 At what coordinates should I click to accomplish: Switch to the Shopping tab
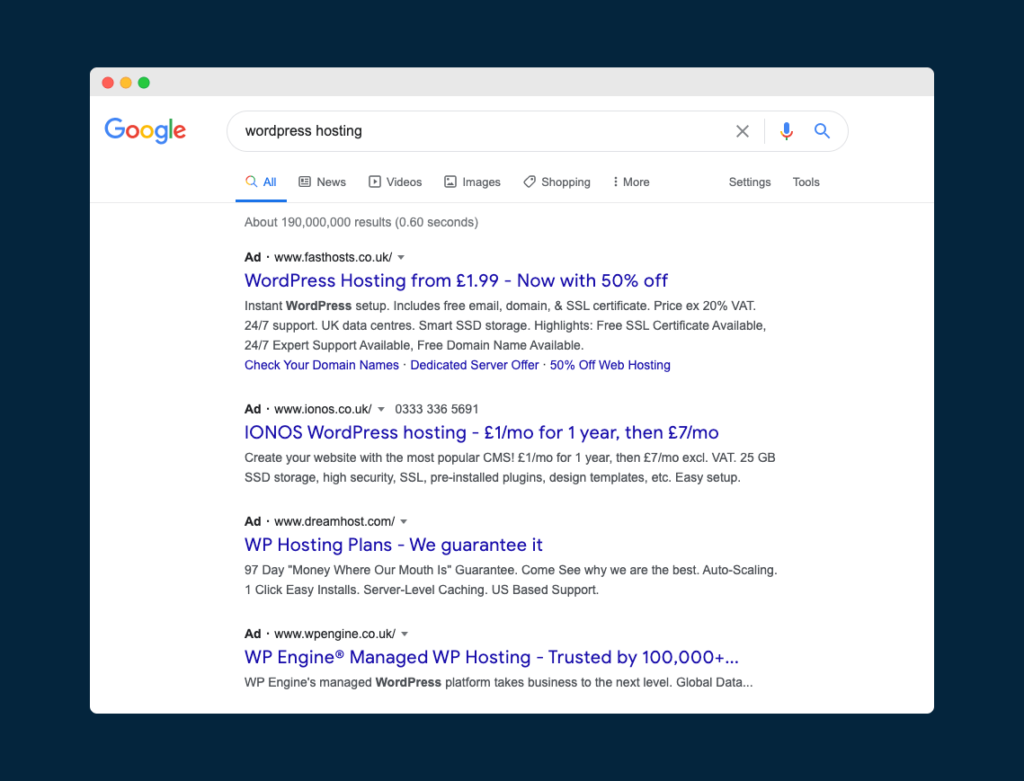556,182
